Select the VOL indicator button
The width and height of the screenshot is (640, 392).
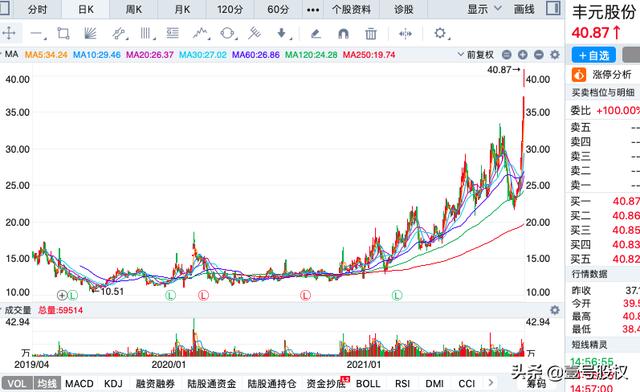point(17,383)
